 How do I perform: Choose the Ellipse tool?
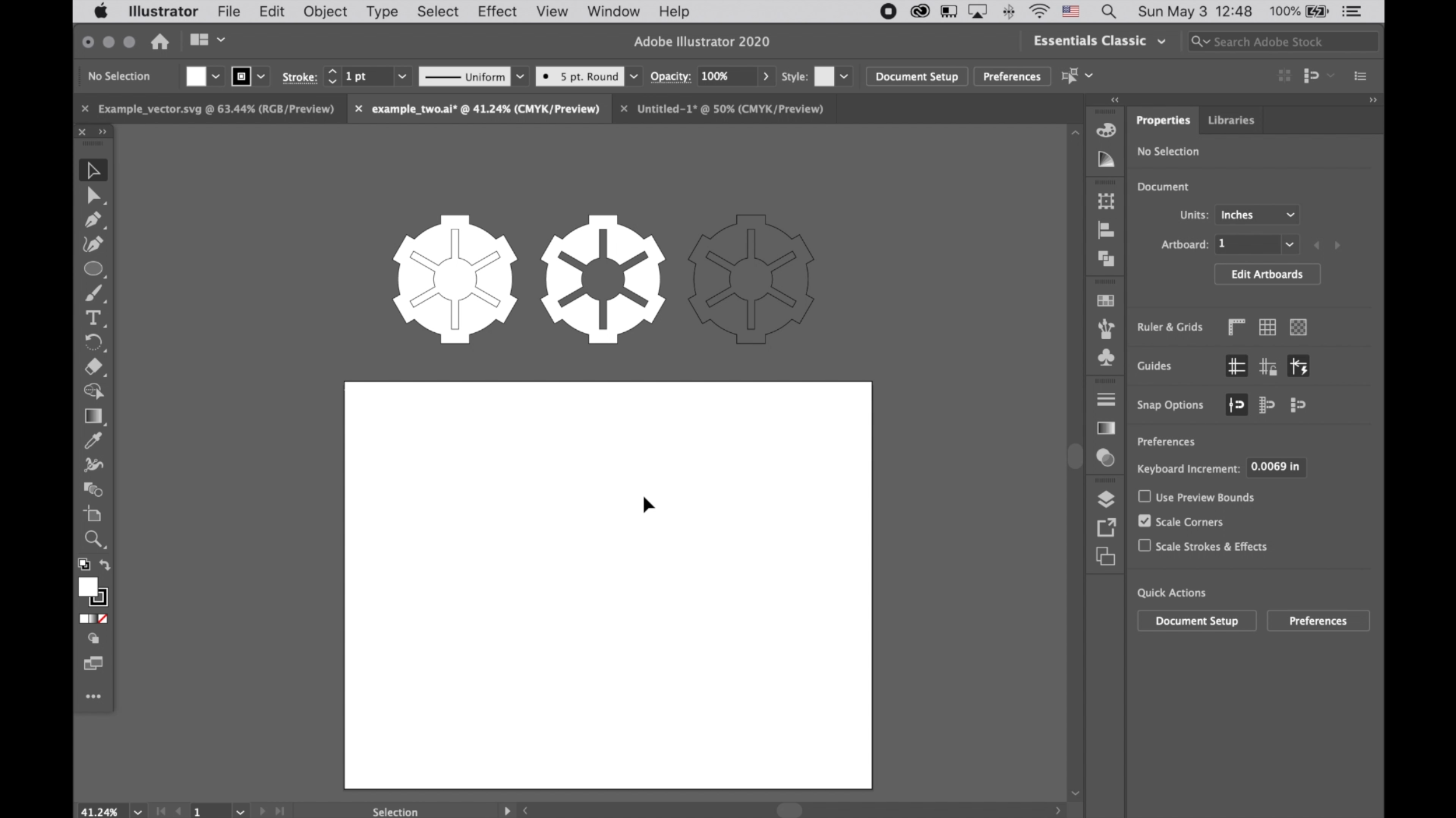[x=93, y=269]
